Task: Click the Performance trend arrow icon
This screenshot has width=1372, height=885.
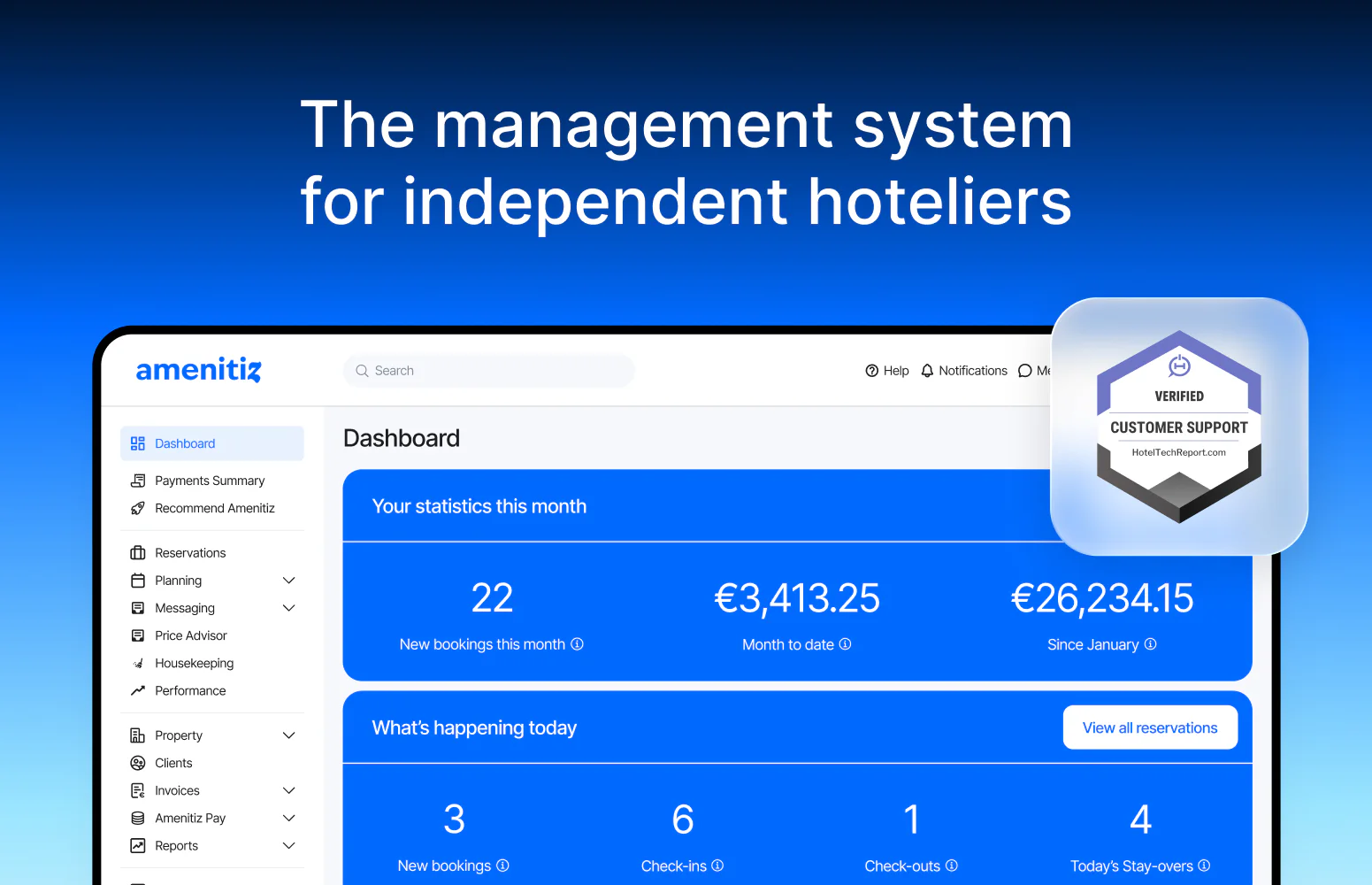Action: 138,690
